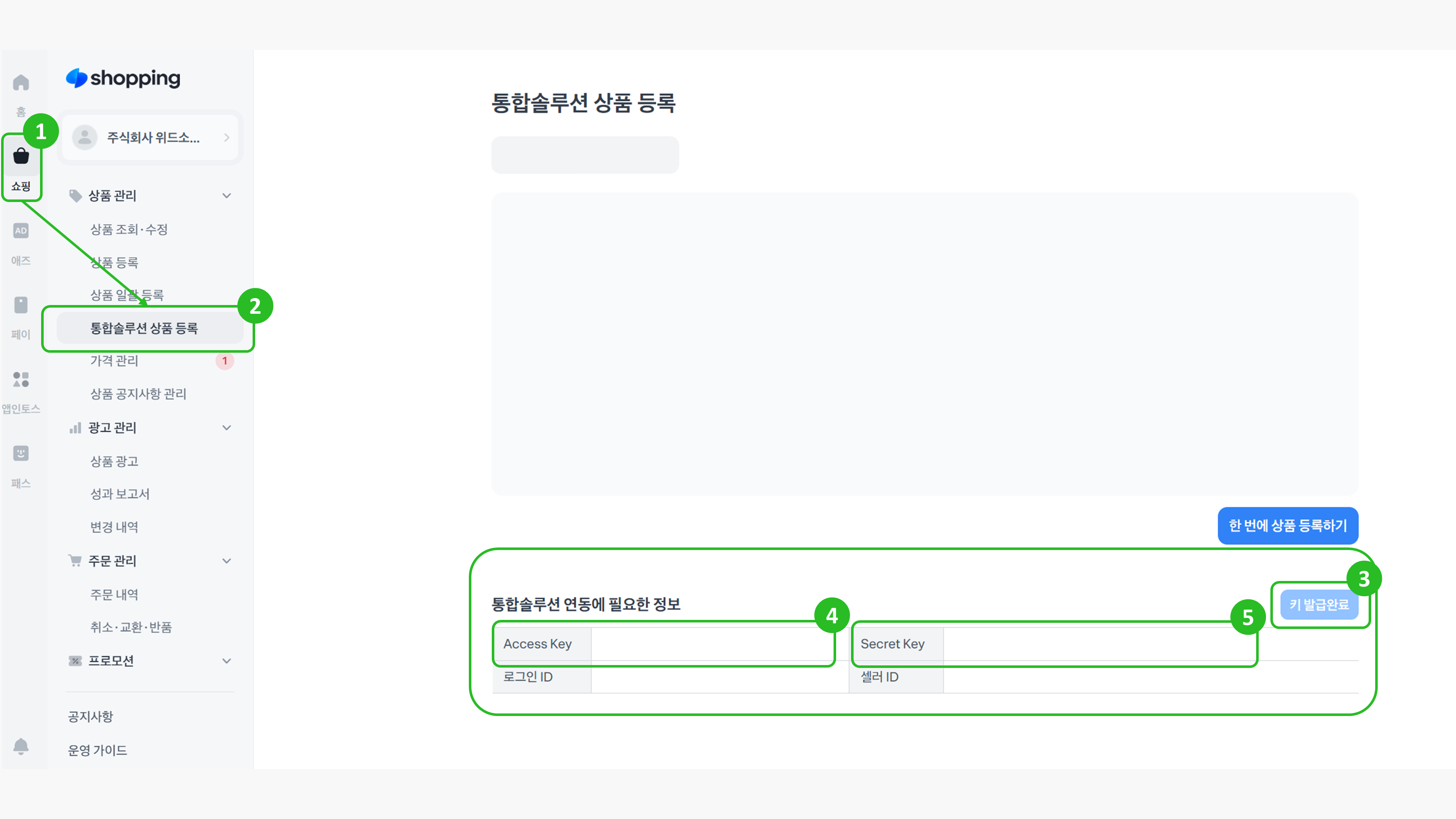The height and width of the screenshot is (819, 1456).
Task: Click 한 번에 상품 등록하기 button
Action: click(1287, 526)
